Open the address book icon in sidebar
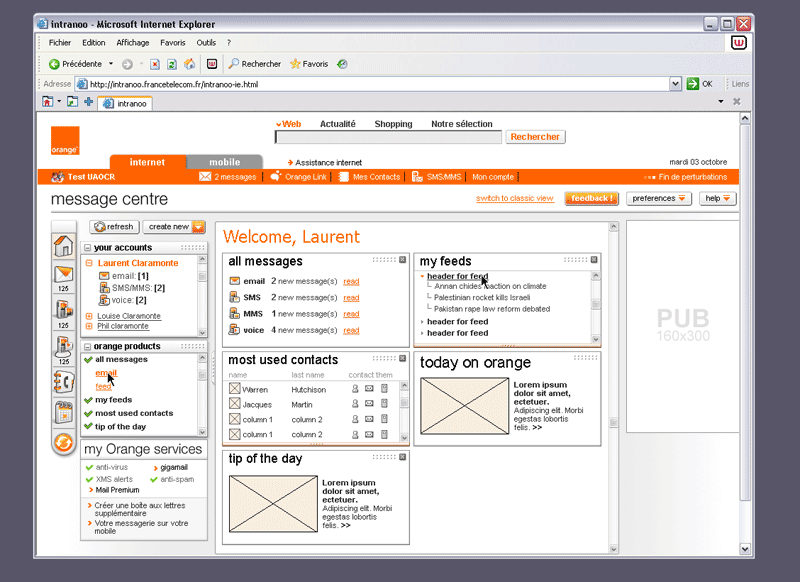Image resolution: width=800 pixels, height=582 pixels. coord(64,380)
